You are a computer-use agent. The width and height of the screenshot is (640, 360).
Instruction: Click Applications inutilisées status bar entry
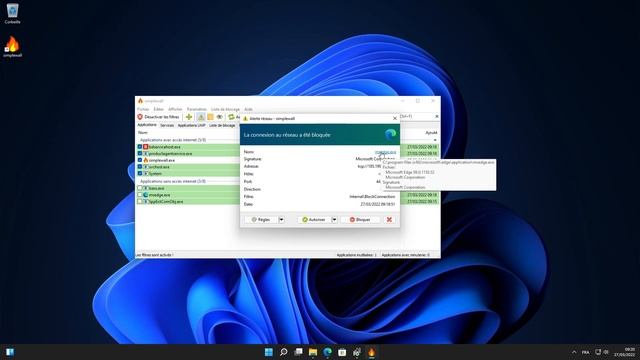coord(356,255)
